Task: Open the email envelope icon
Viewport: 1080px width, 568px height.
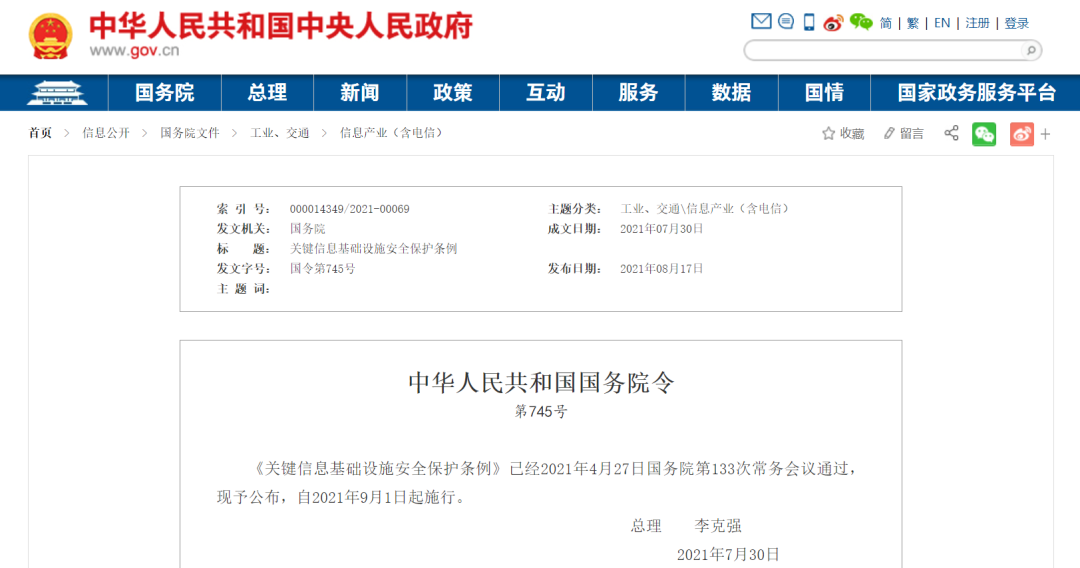Action: point(761,21)
